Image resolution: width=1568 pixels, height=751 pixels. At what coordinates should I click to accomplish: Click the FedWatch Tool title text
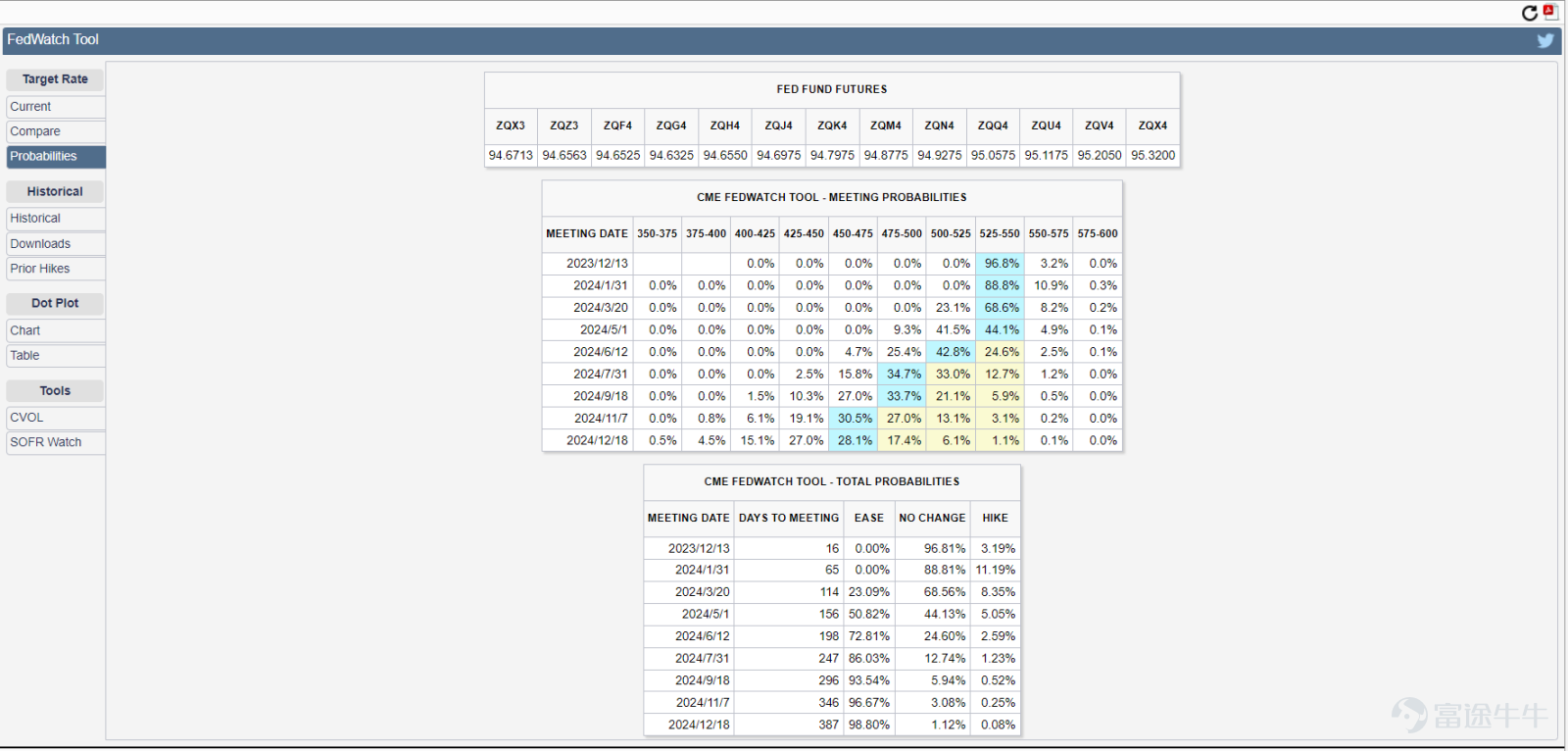[x=53, y=40]
